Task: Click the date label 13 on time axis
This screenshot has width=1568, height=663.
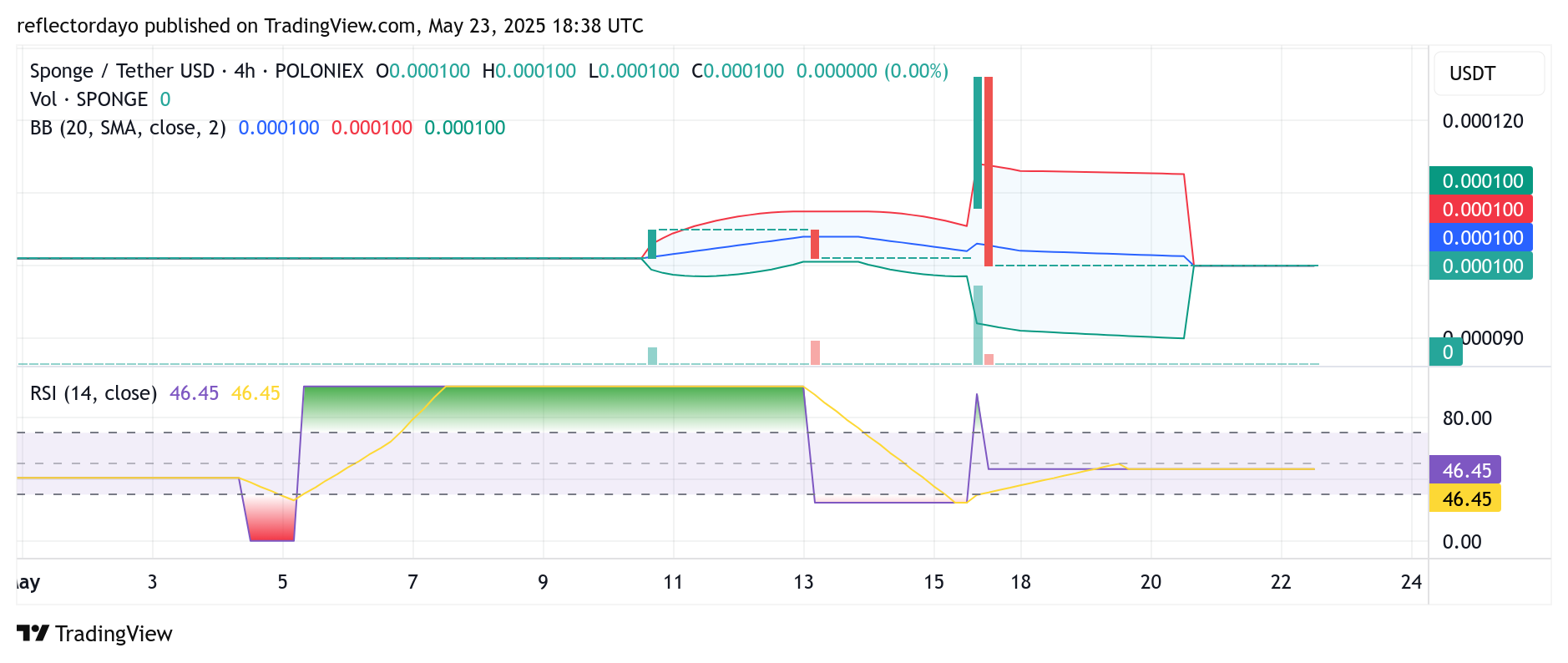Action: [803, 582]
